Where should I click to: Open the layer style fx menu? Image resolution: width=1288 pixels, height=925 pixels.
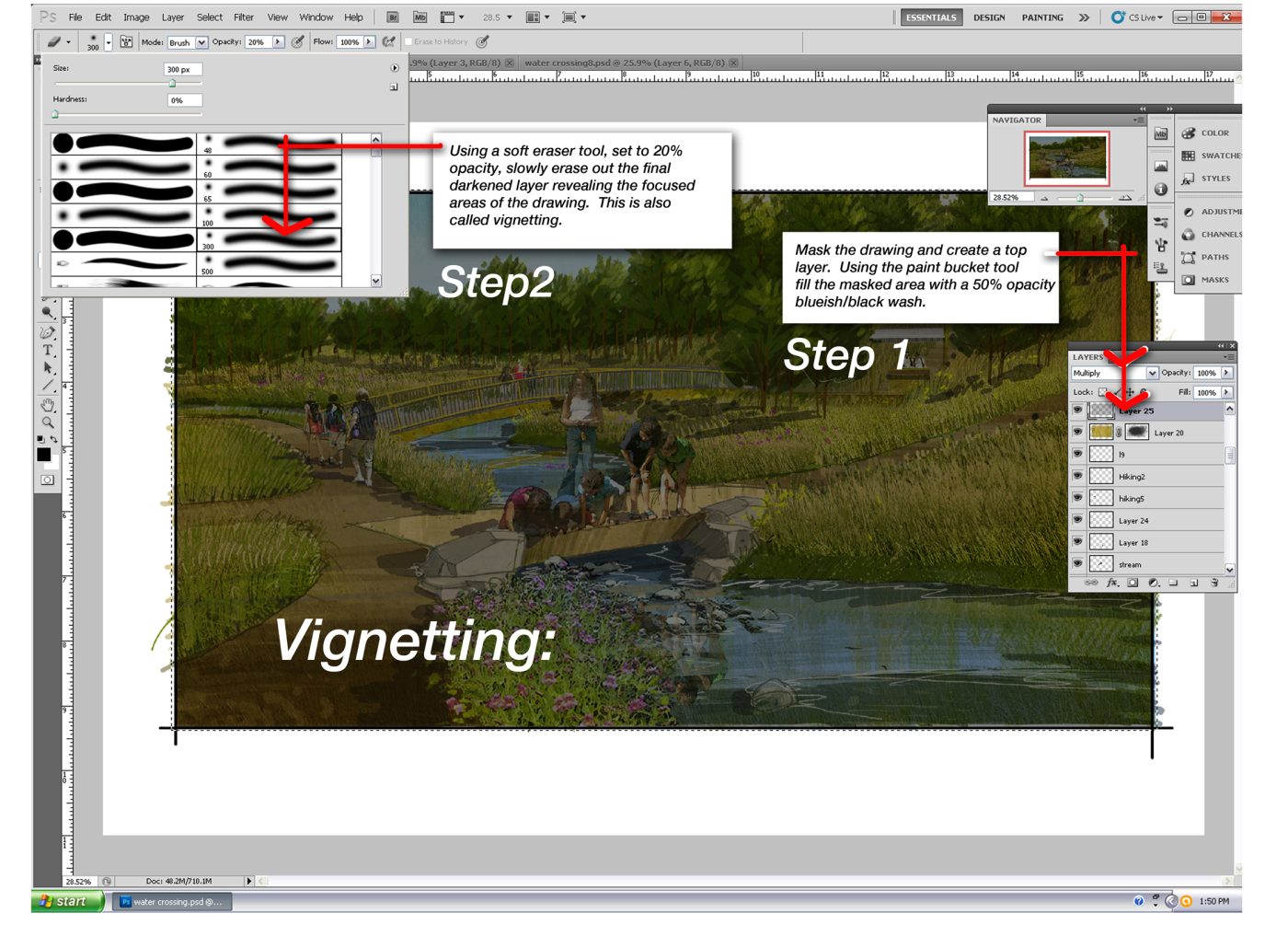[1112, 584]
